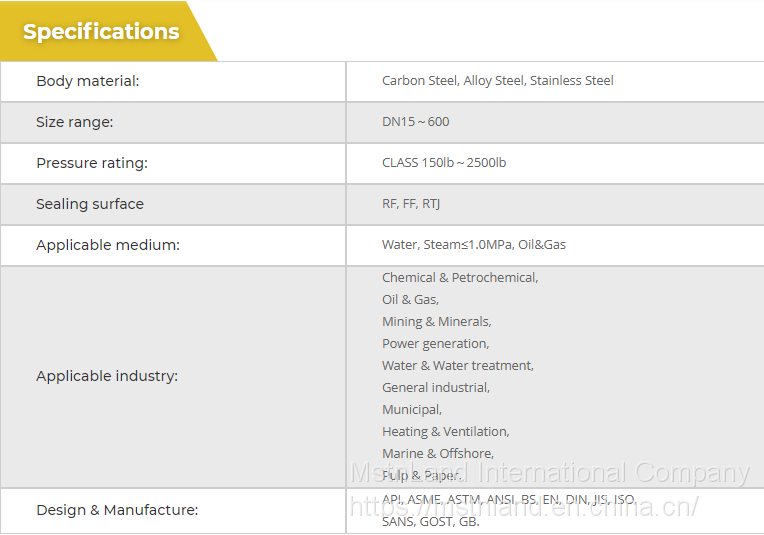
Task: Select the "Sealing surface" label
Action: 90,204
